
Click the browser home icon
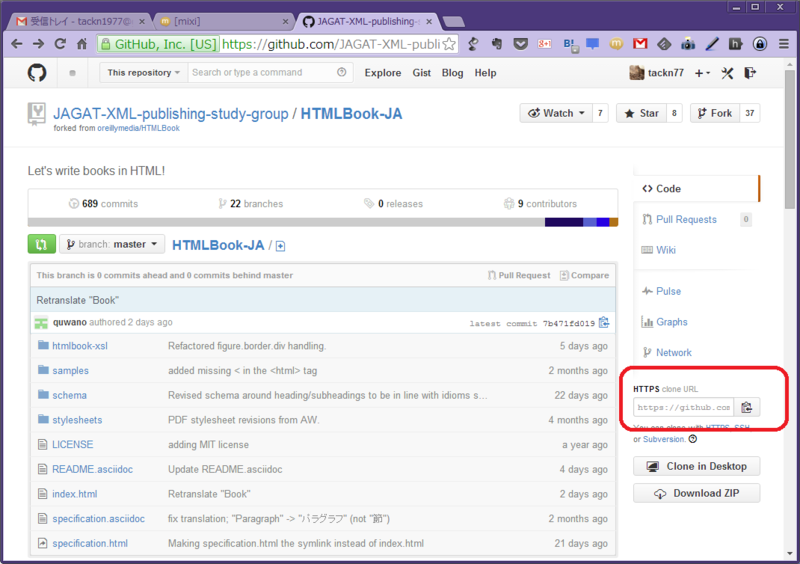pyautogui.click(x=82, y=44)
